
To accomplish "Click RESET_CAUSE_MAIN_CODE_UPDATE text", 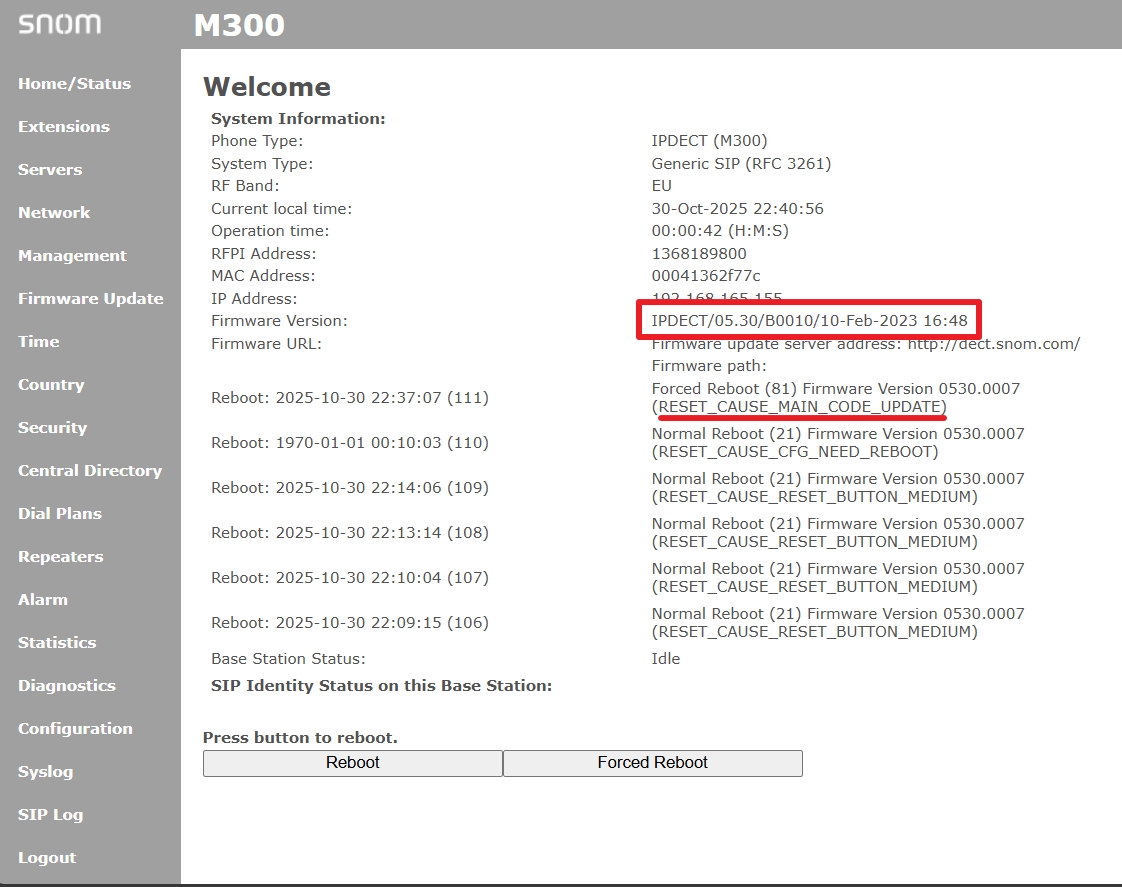I will coord(799,406).
